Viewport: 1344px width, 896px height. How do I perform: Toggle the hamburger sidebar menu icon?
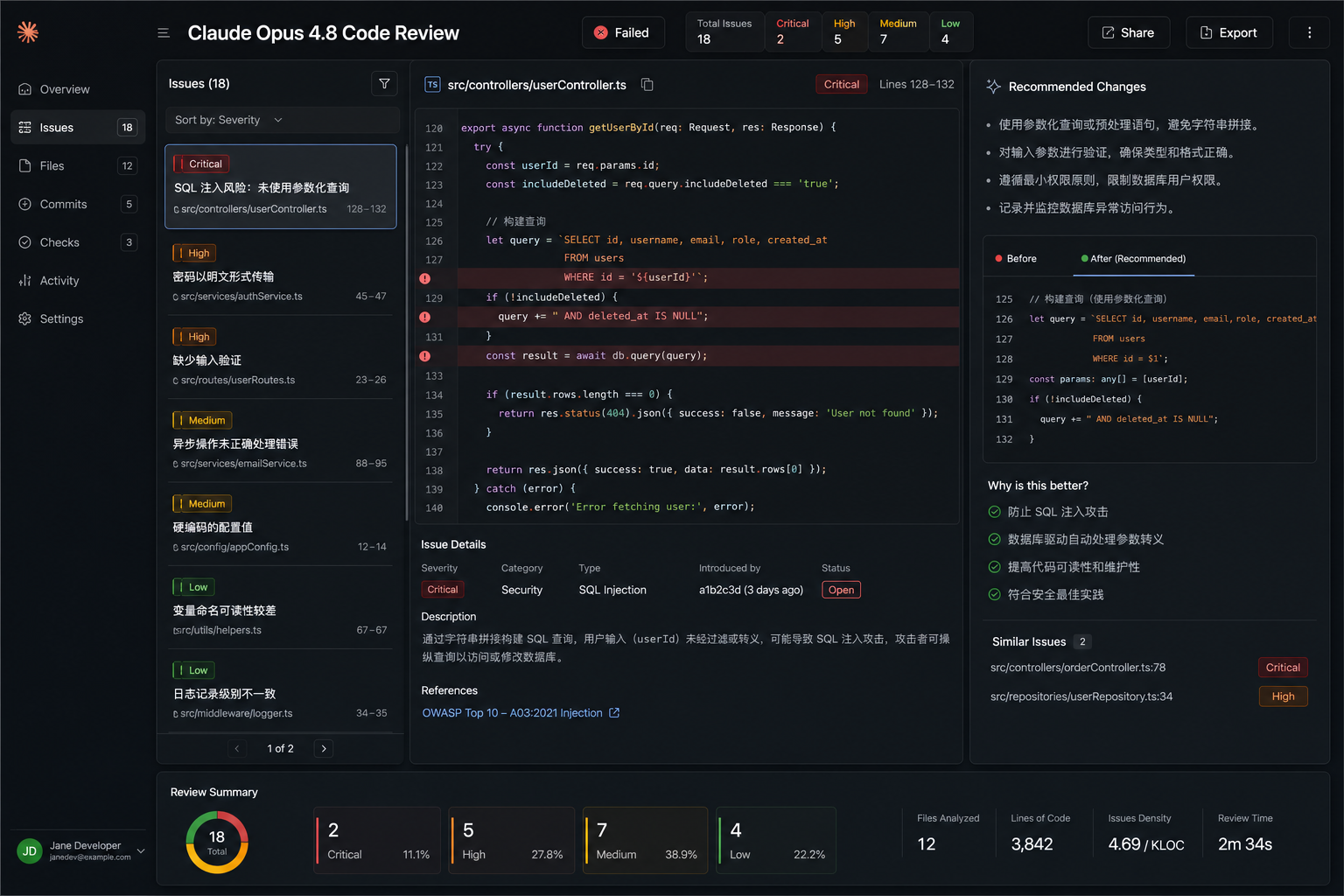click(163, 33)
